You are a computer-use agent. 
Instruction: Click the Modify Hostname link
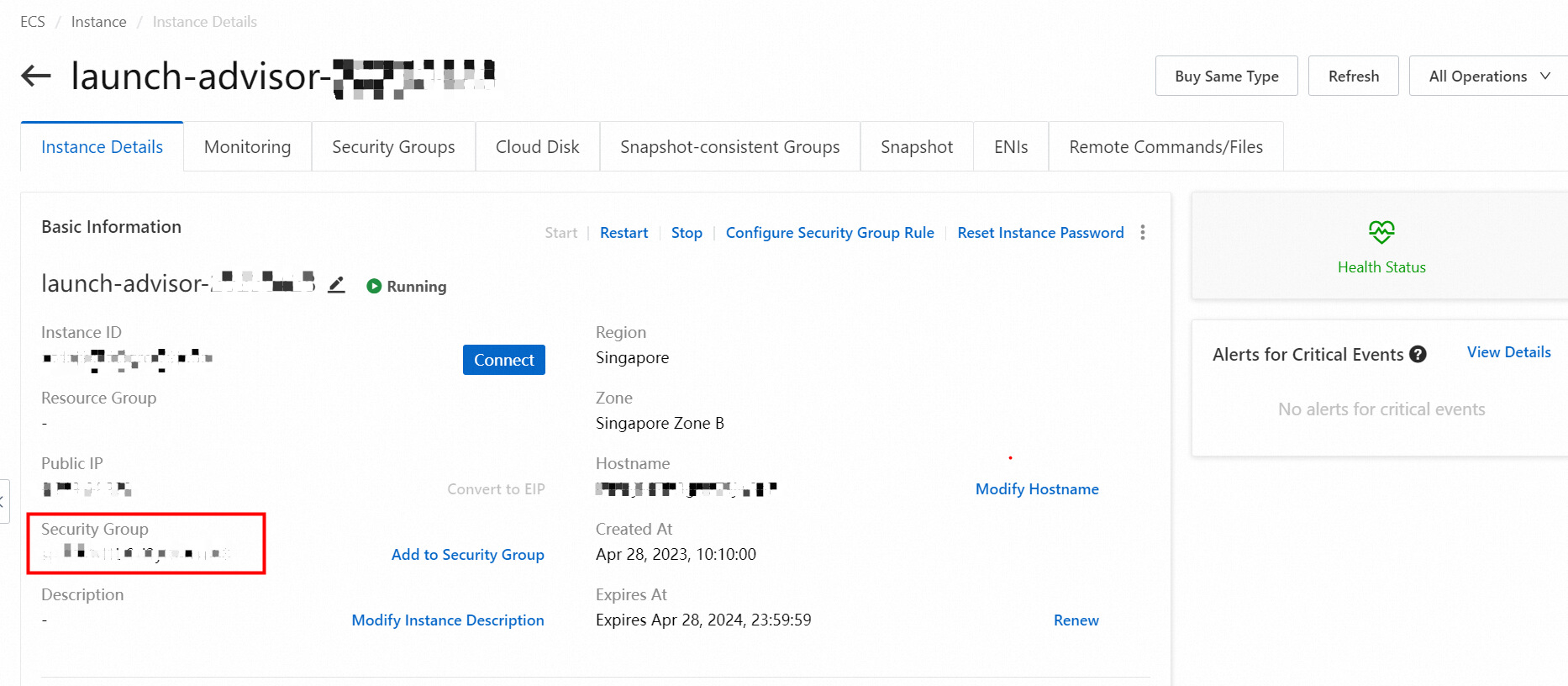click(x=1036, y=489)
